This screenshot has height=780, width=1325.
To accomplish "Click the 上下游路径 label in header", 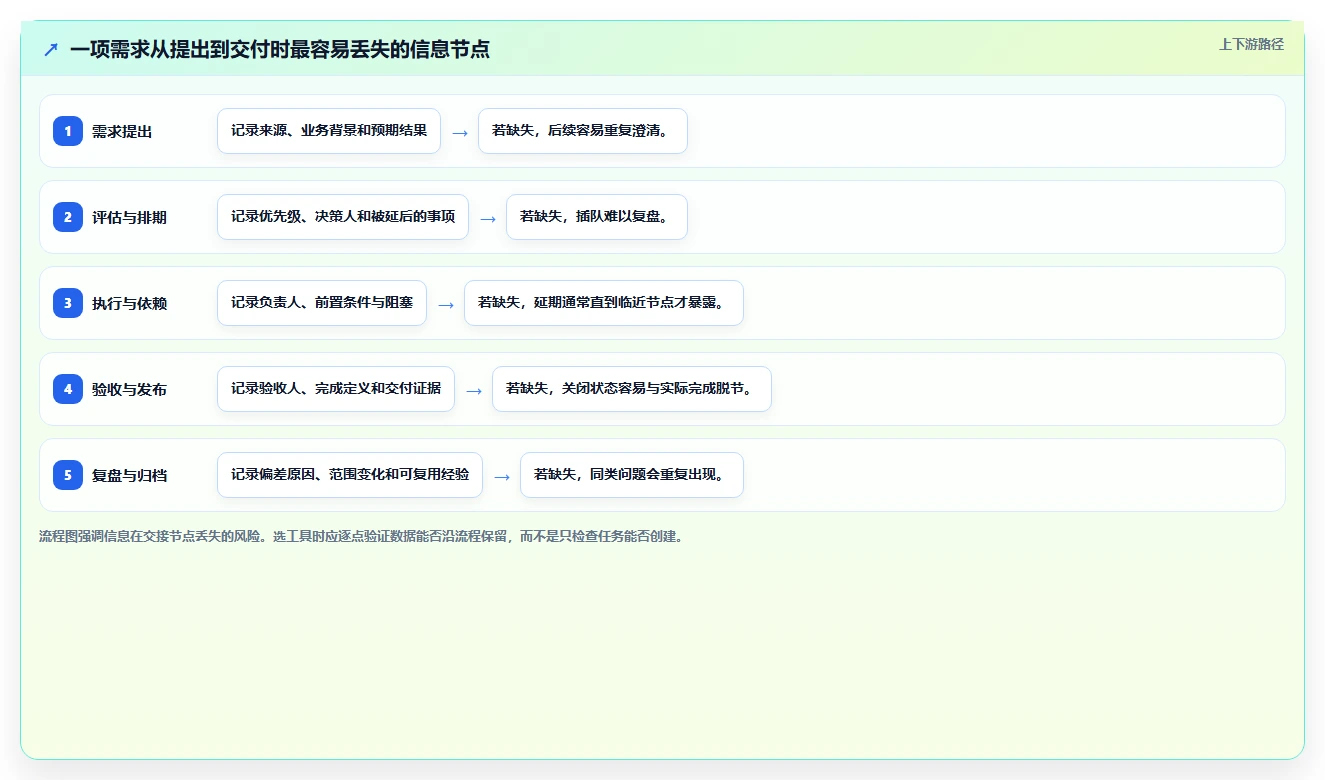I will point(1251,44).
